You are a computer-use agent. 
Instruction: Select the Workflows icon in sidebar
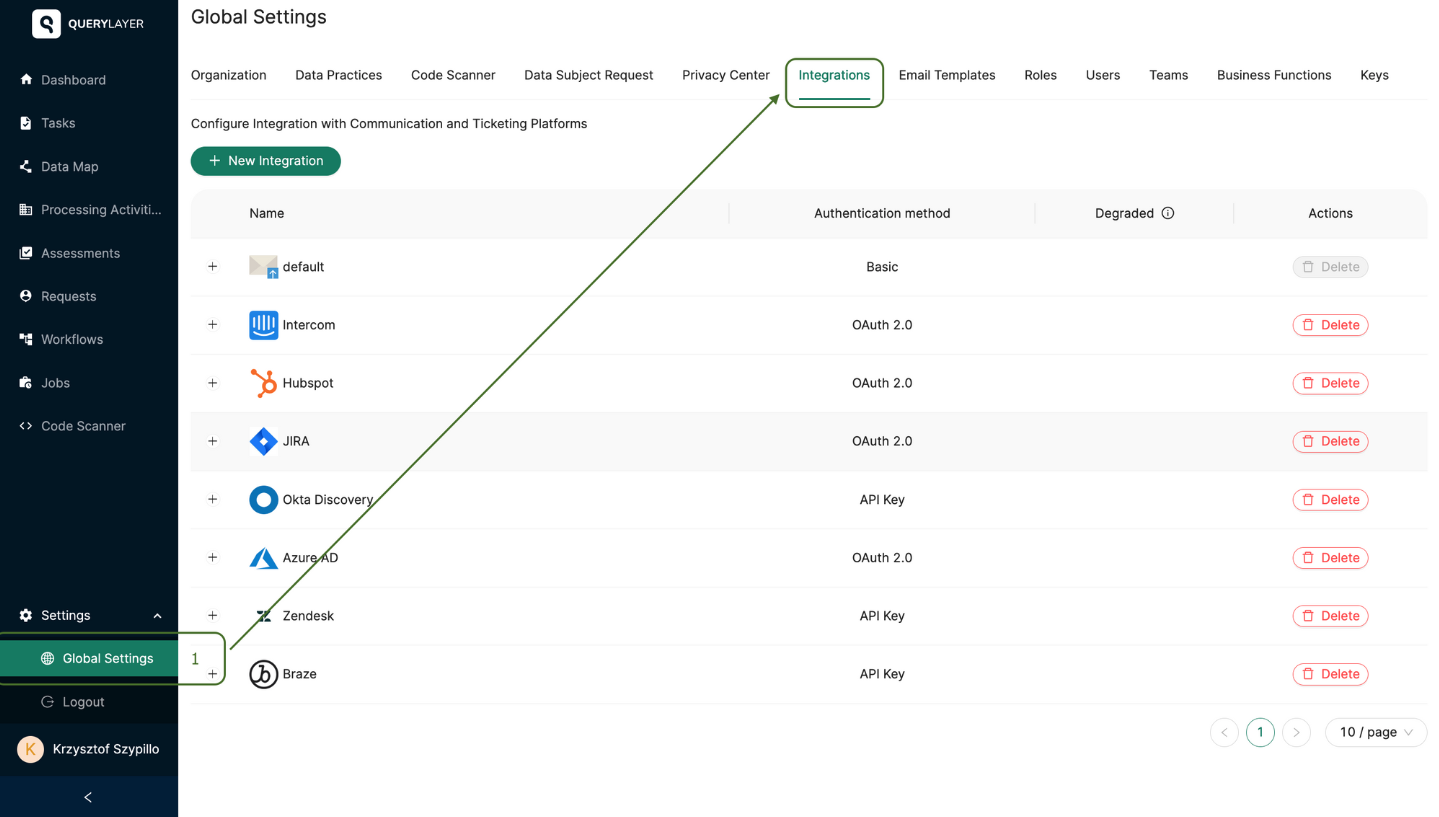pyautogui.click(x=27, y=339)
